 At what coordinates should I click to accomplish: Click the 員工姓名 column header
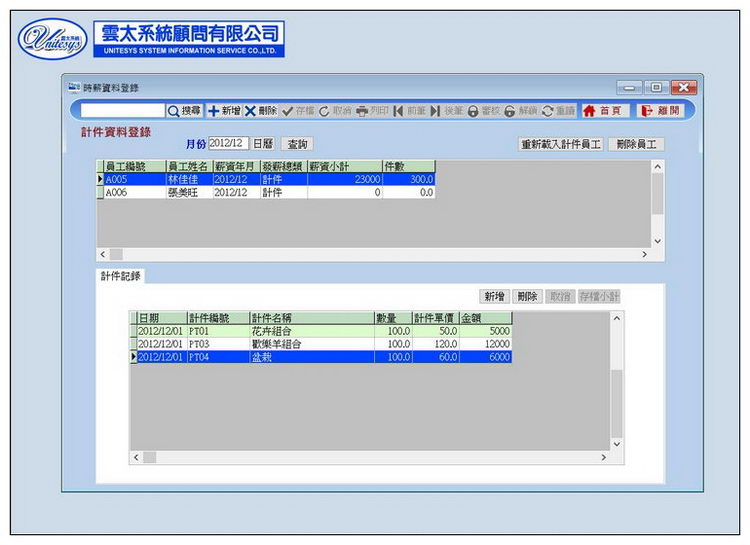[189, 166]
